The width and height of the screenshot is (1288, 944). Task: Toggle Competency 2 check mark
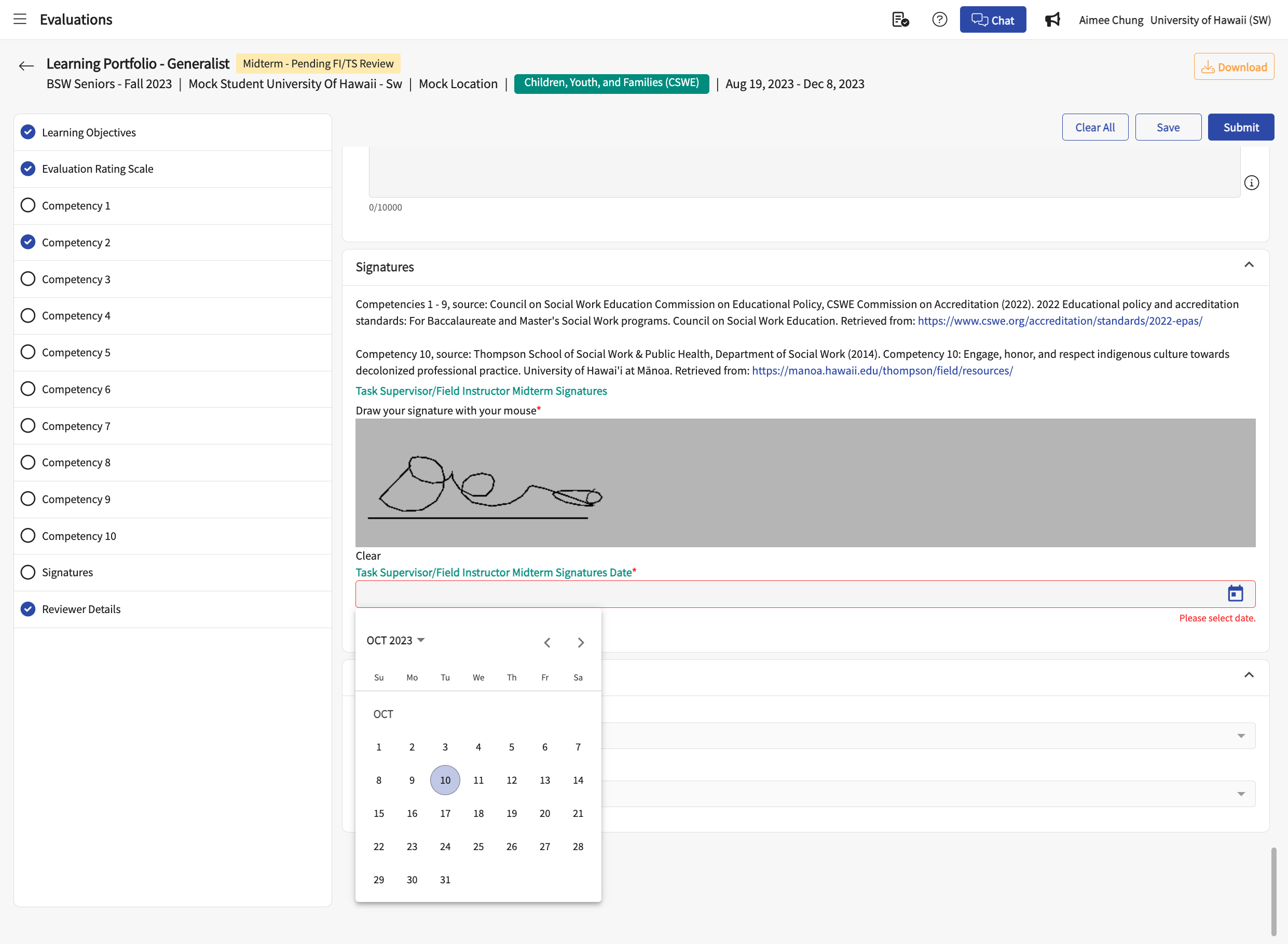pos(28,242)
